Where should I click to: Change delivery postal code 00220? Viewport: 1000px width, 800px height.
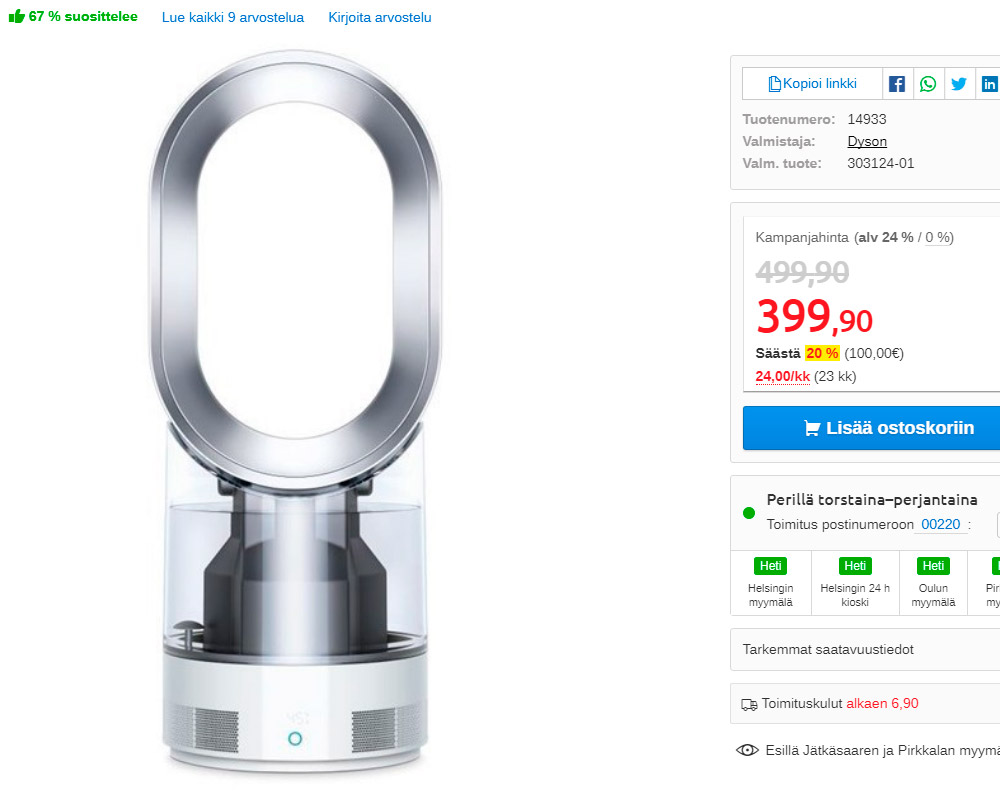(940, 524)
